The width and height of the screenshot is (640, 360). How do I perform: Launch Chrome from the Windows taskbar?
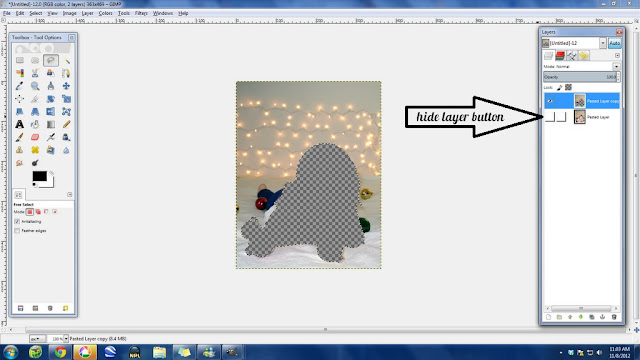(60, 352)
